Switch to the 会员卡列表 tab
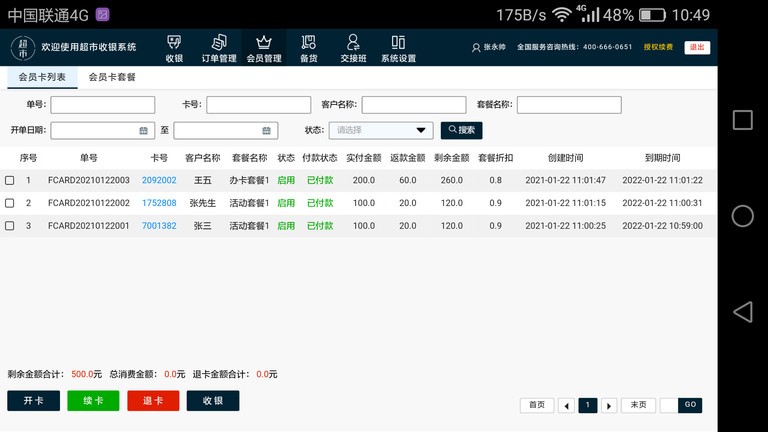768x432 pixels. [42, 77]
